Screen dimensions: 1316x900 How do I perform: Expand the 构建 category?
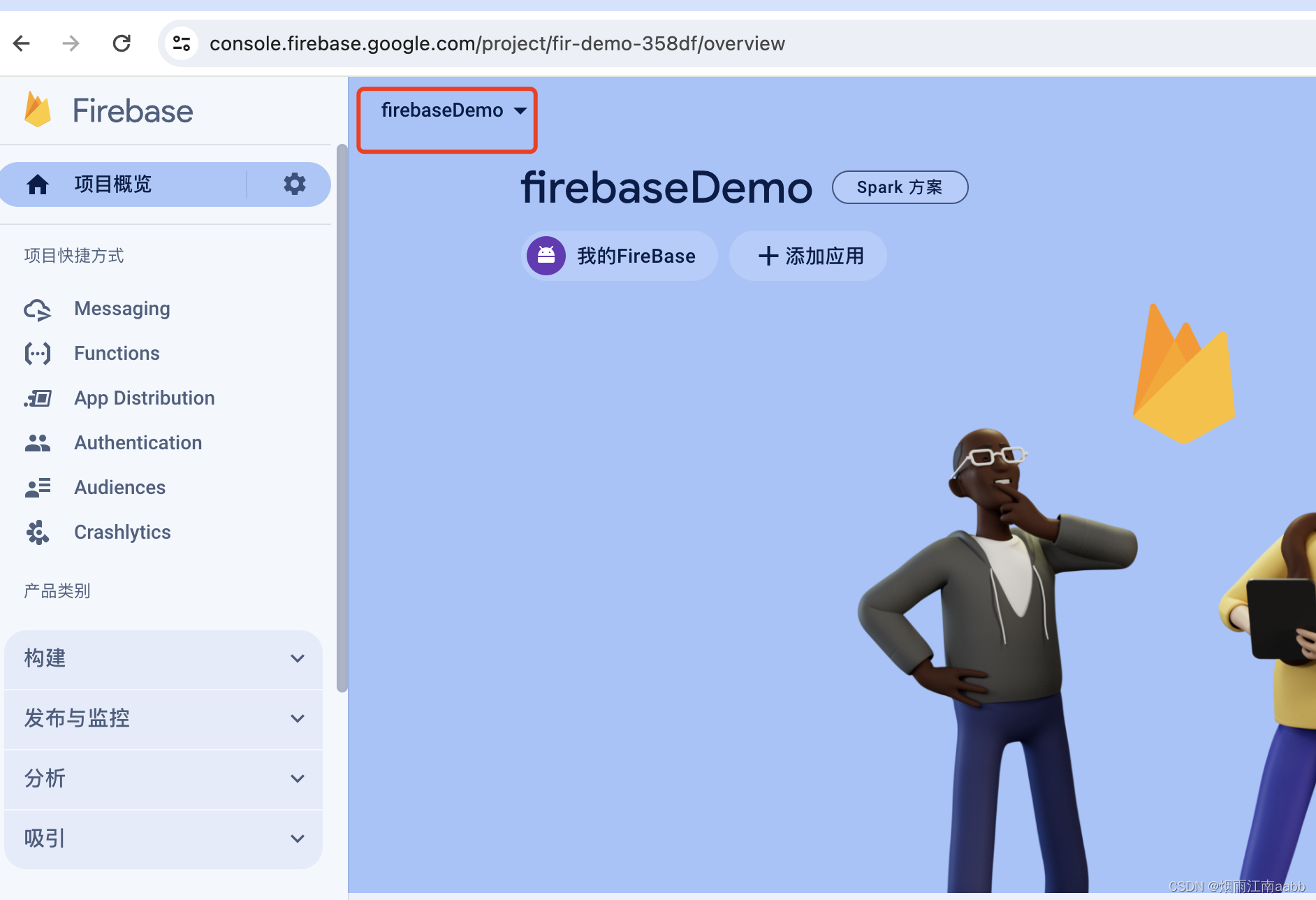163,658
